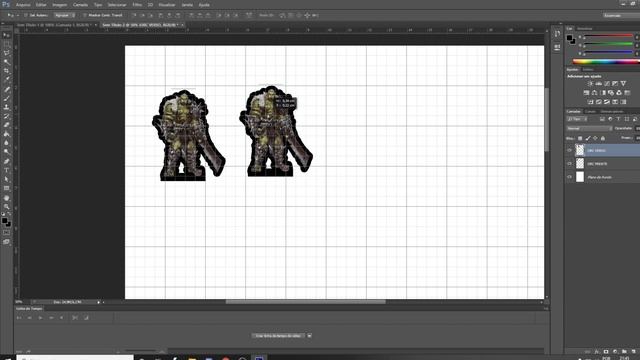Open the collapsed History panel icon
640x360 pixels.
[558, 34]
